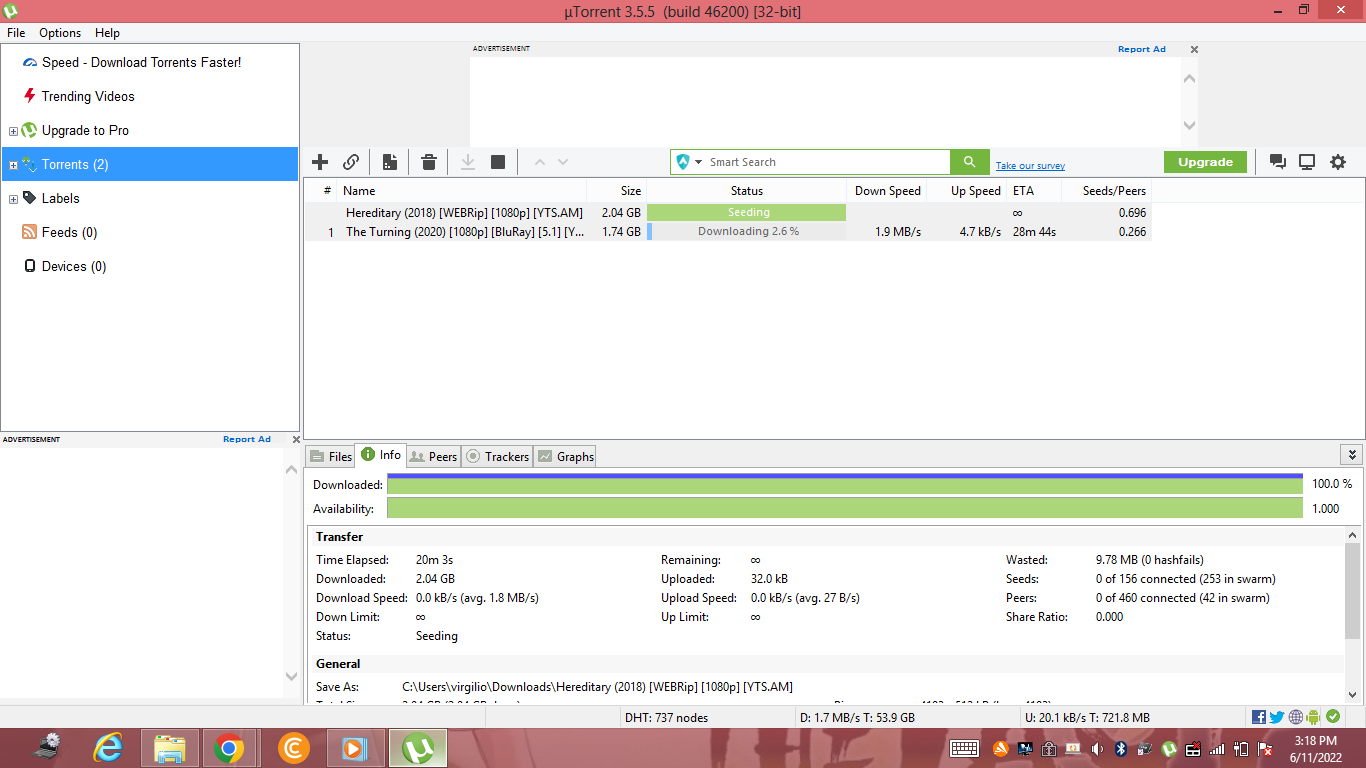Image resolution: width=1366 pixels, height=768 pixels.
Task: Switch to the Peers tab
Action: tap(432, 456)
